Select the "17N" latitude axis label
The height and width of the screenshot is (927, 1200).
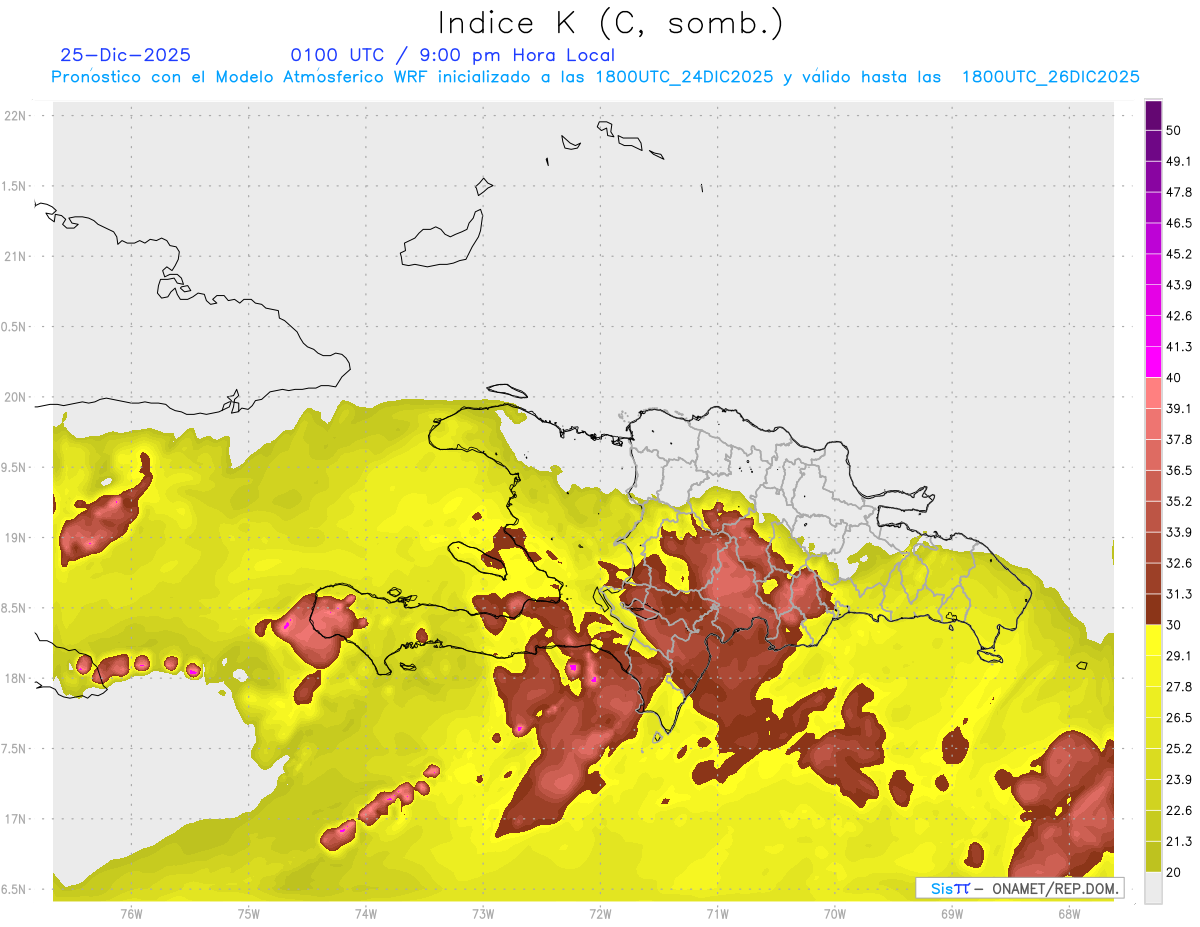[17, 819]
